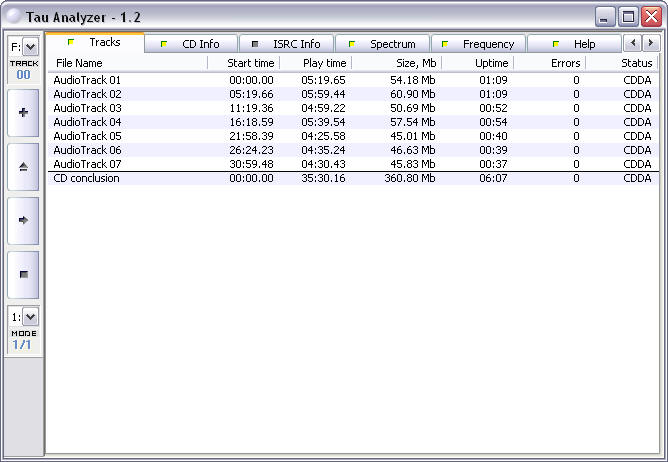Click the Play time column header

point(315,63)
